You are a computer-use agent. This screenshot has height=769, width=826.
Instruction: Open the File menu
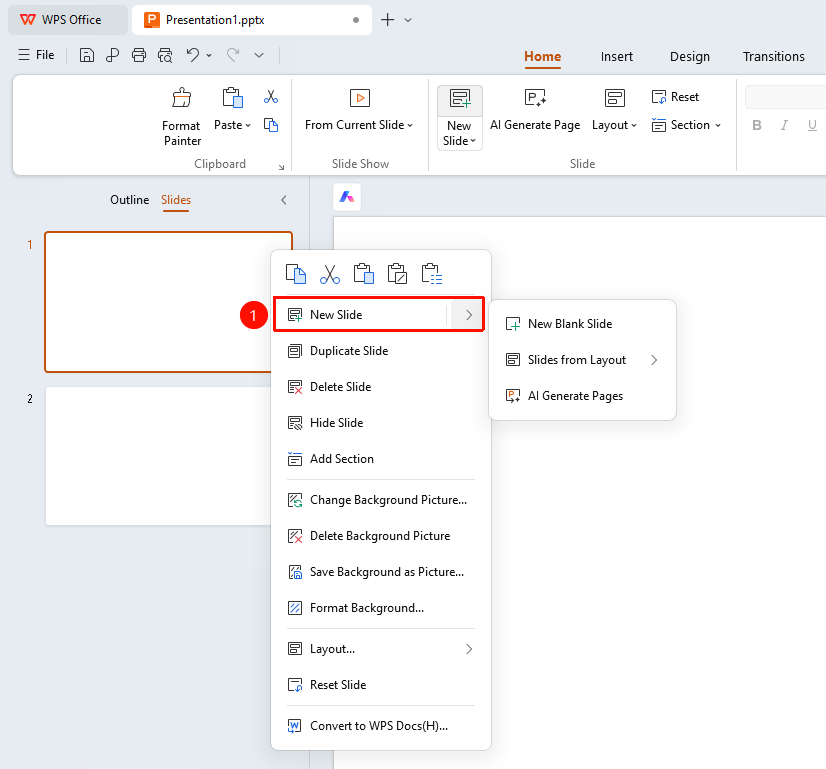click(x=36, y=55)
